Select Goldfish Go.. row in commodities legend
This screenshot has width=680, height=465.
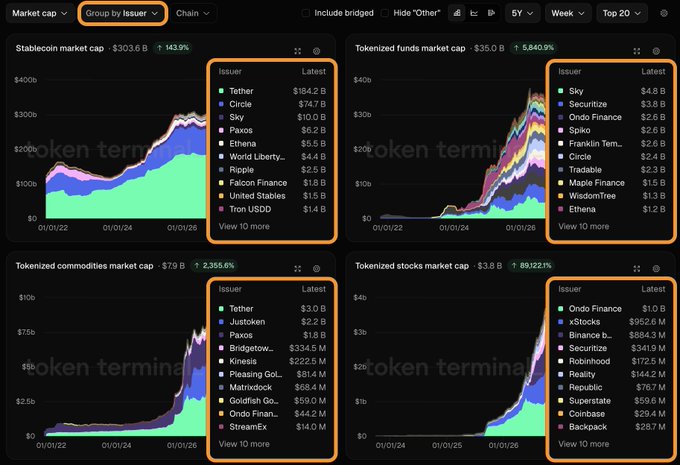(x=272, y=401)
